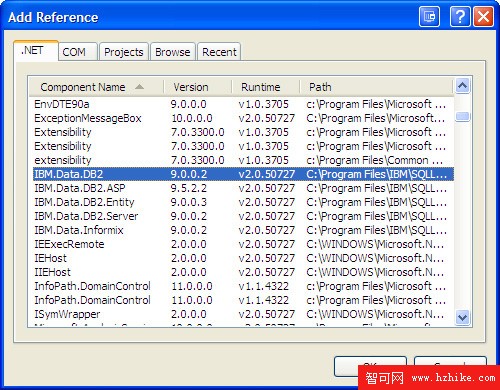The width and height of the screenshot is (500, 390).
Task: Click version 9.5.2.2 cell
Action: [189, 188]
